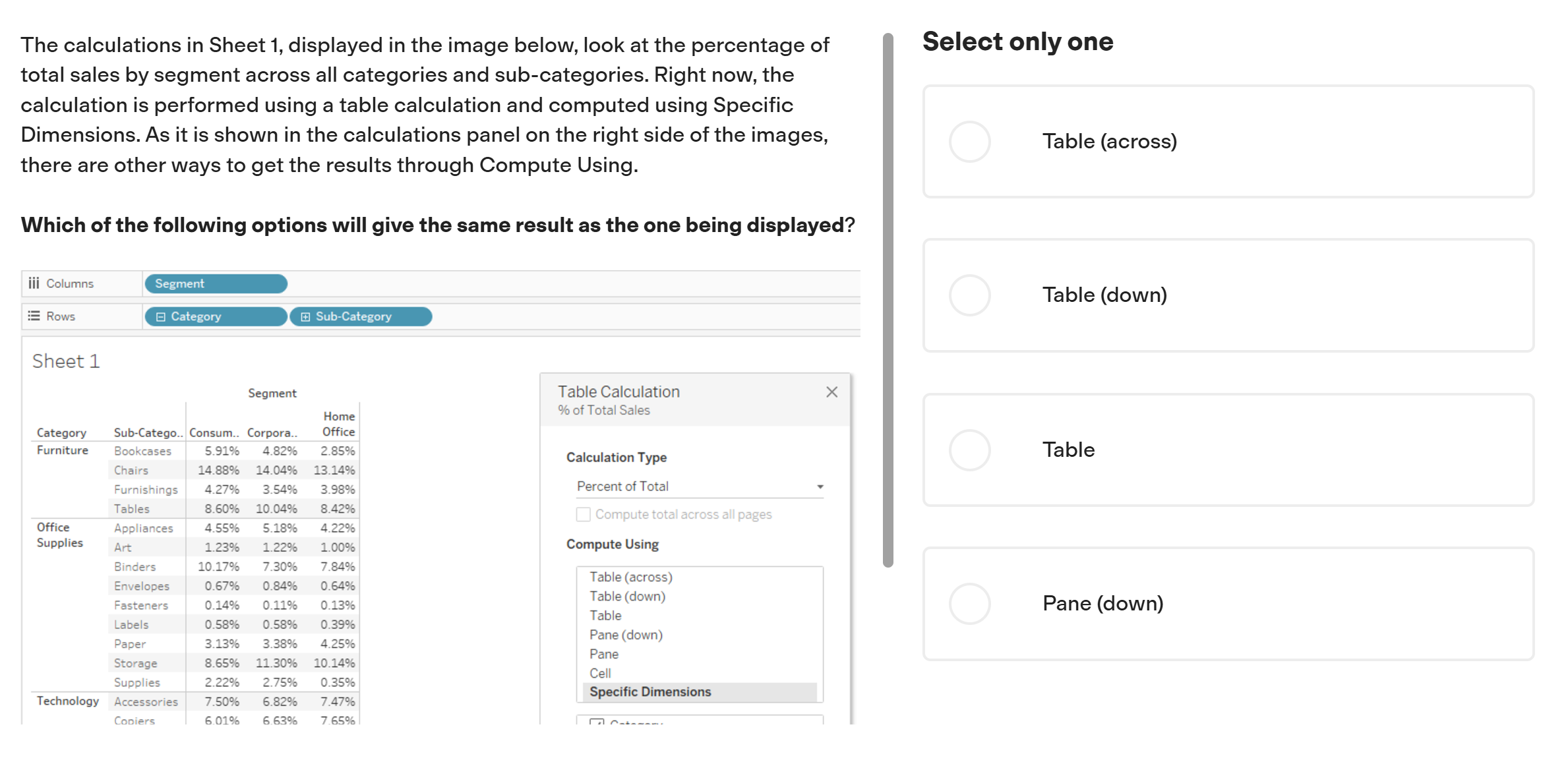The height and width of the screenshot is (766, 1568).
Task: Check Compute total across all pages
Action: [584, 514]
